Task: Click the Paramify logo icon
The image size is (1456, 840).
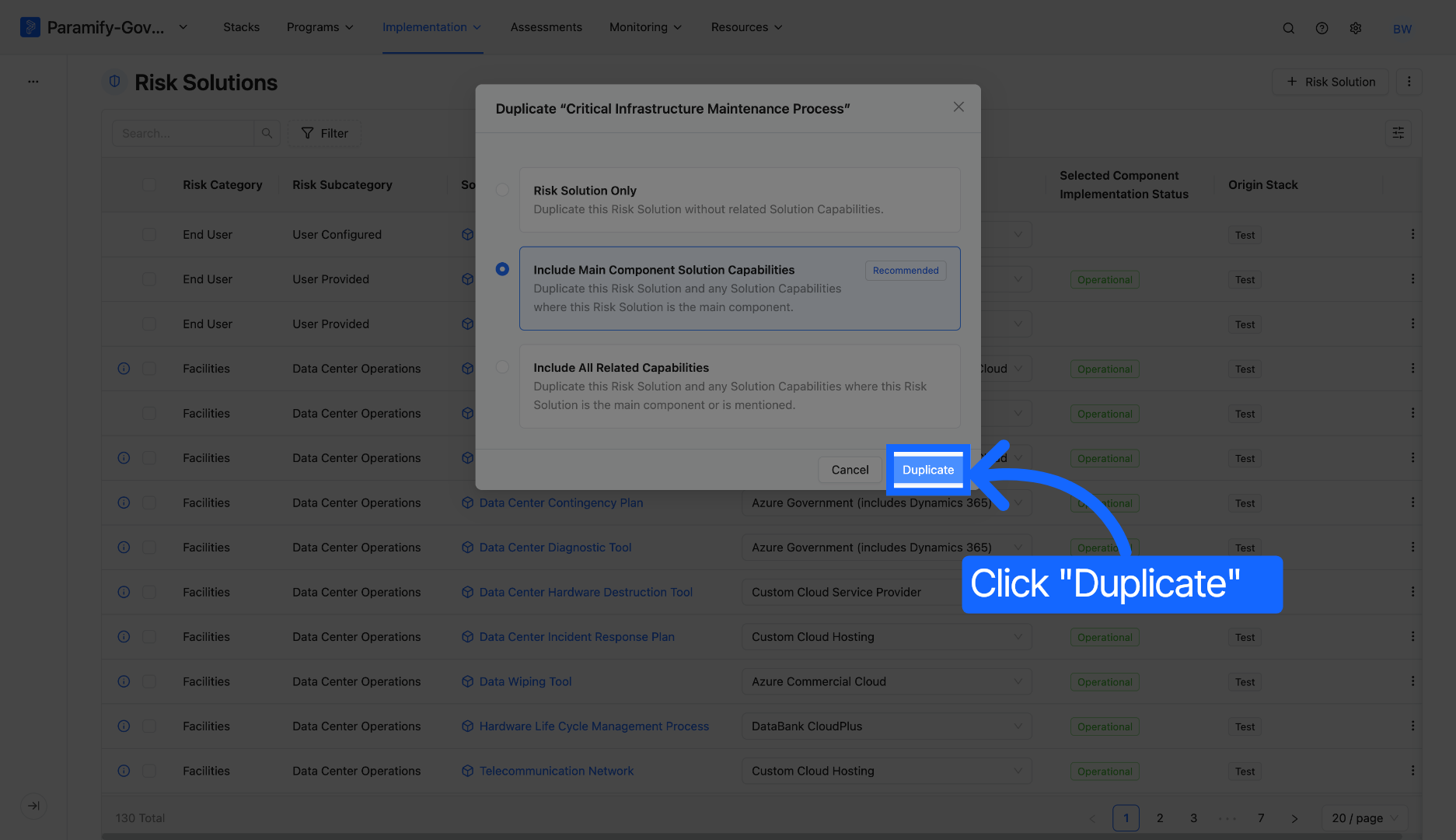Action: (x=30, y=27)
